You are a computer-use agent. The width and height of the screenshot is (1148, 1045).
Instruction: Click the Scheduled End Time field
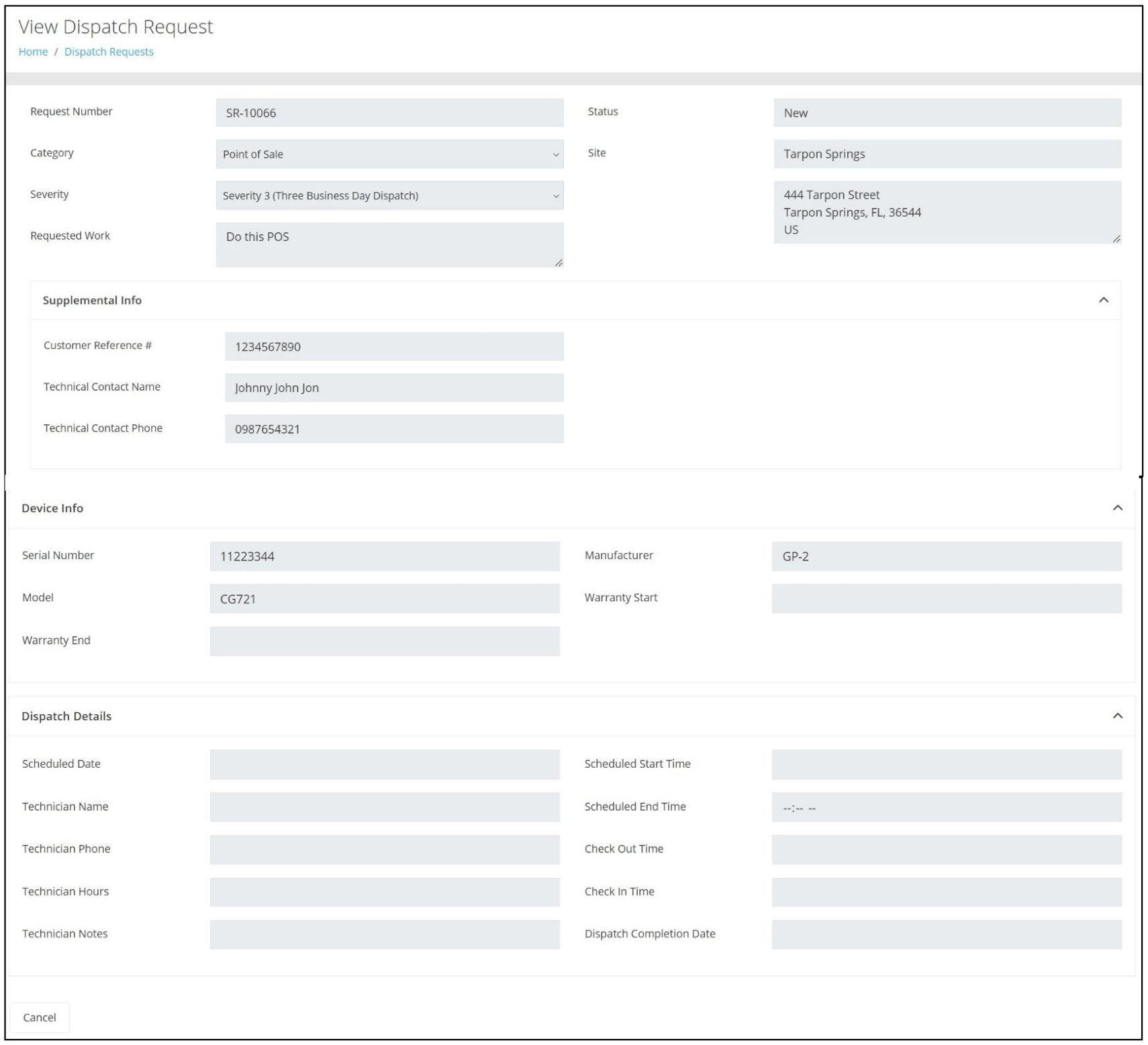coord(947,807)
